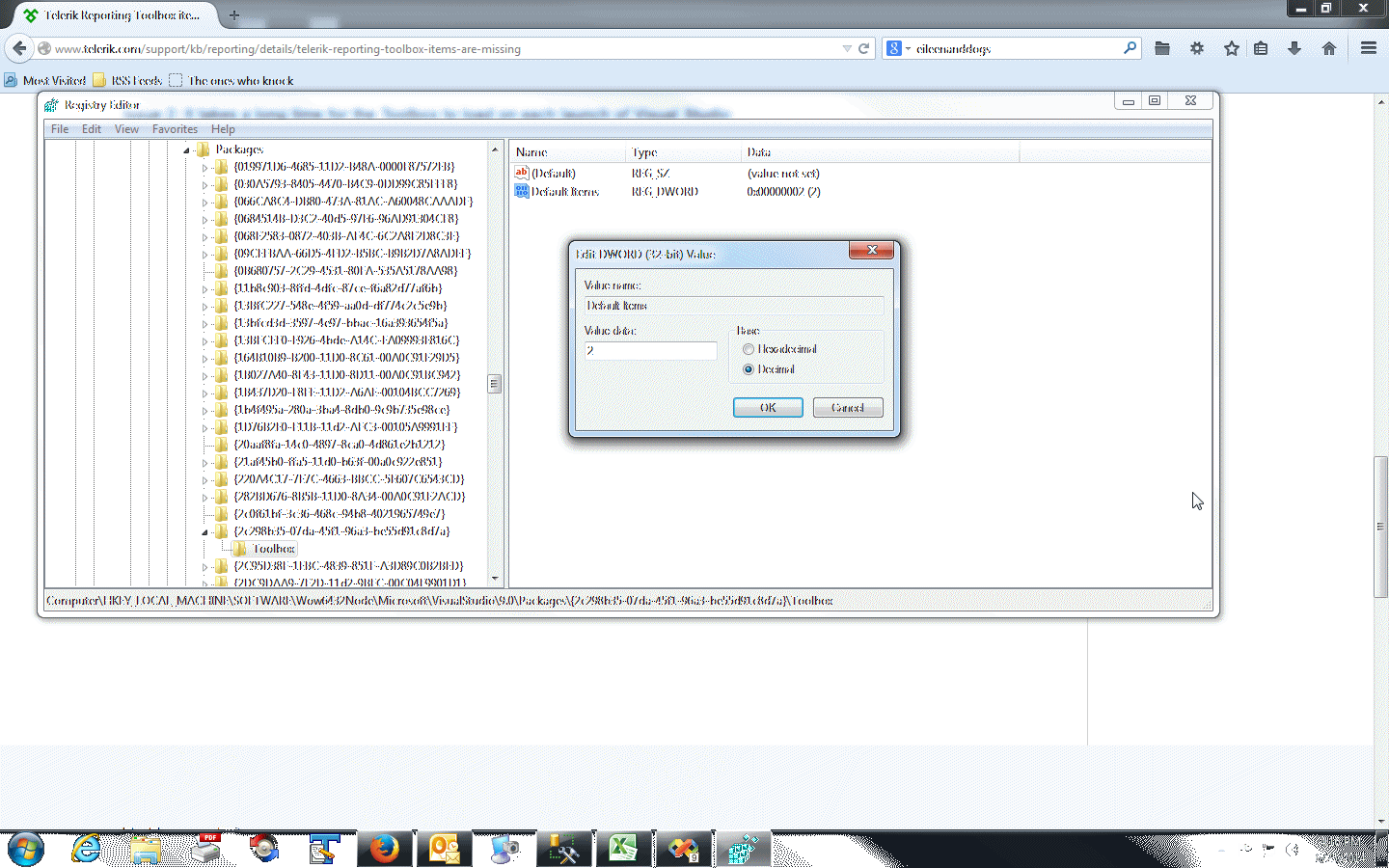
Task: Sort registry values by Name column
Action: 567,152
